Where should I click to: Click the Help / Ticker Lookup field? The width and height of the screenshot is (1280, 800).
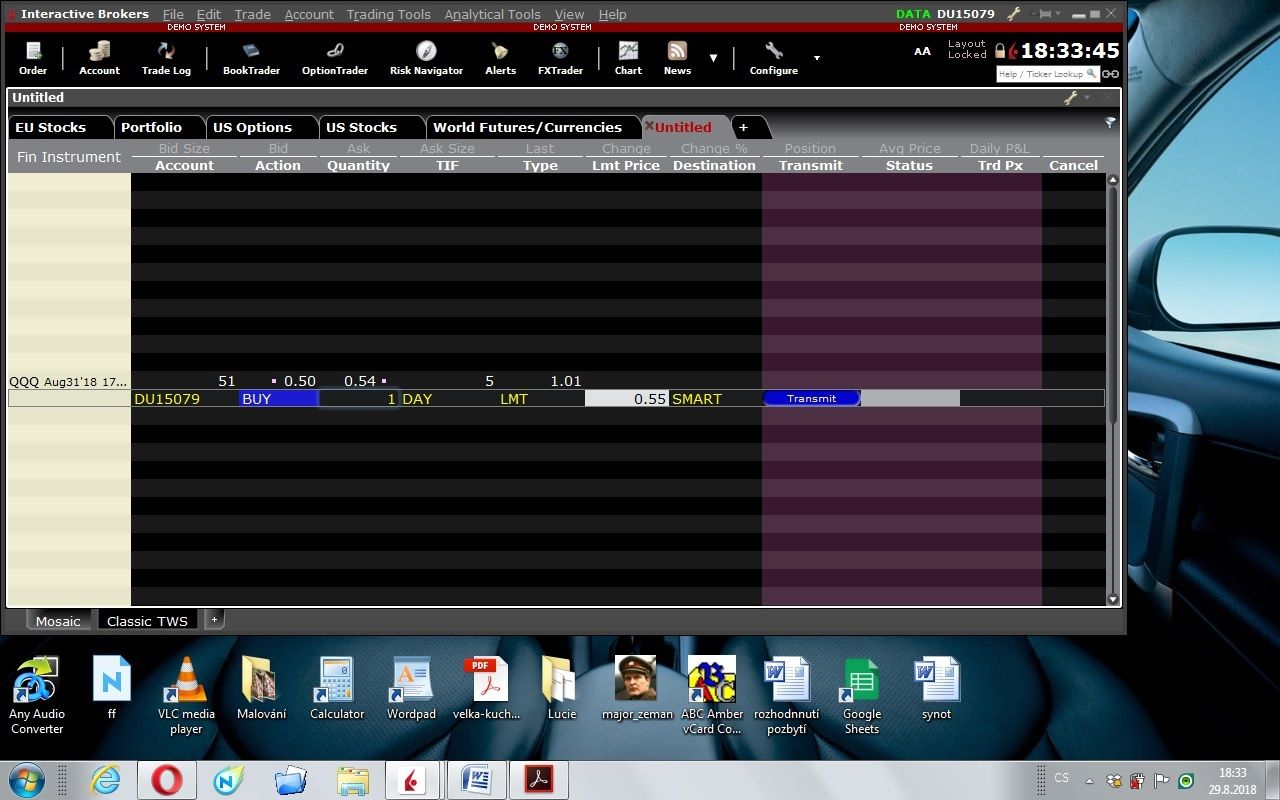click(x=1047, y=74)
